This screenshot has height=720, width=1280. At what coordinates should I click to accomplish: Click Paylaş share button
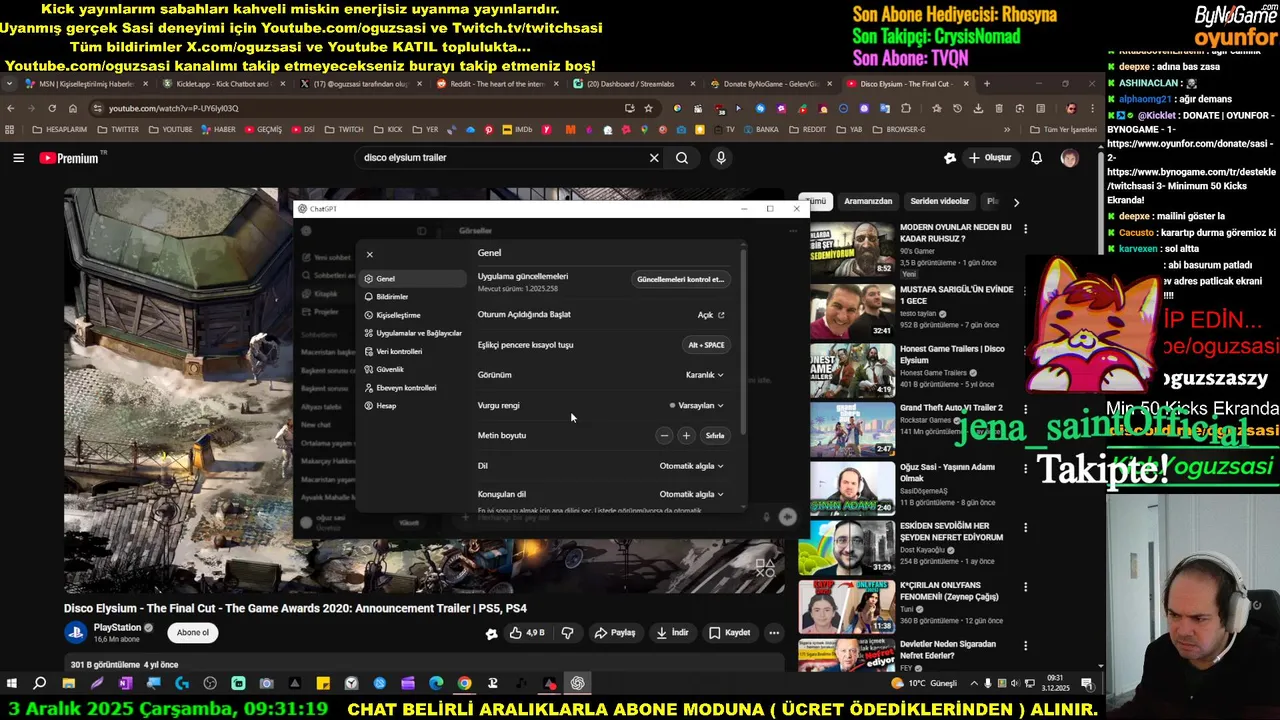[x=615, y=633]
